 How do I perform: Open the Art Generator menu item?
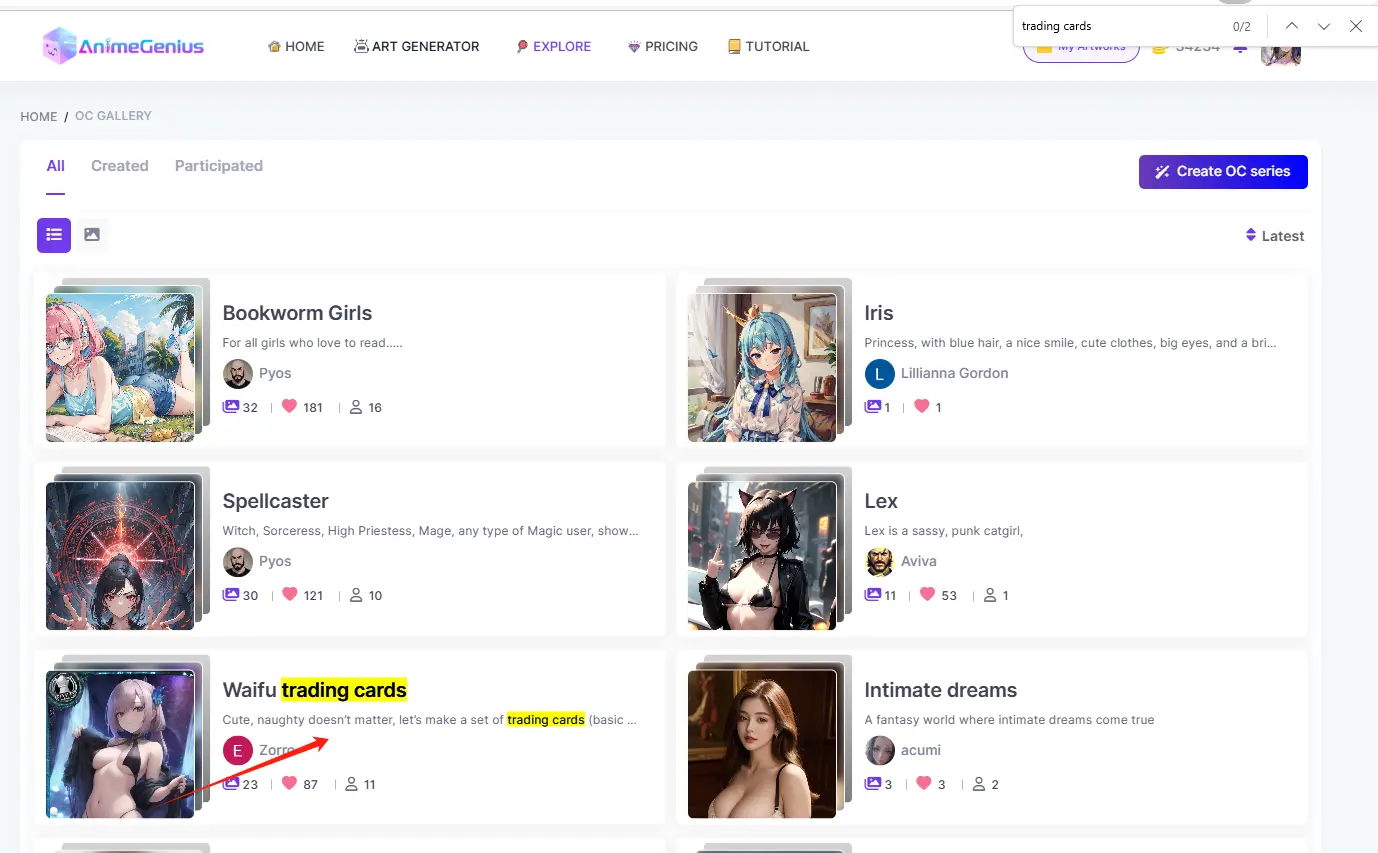click(416, 46)
